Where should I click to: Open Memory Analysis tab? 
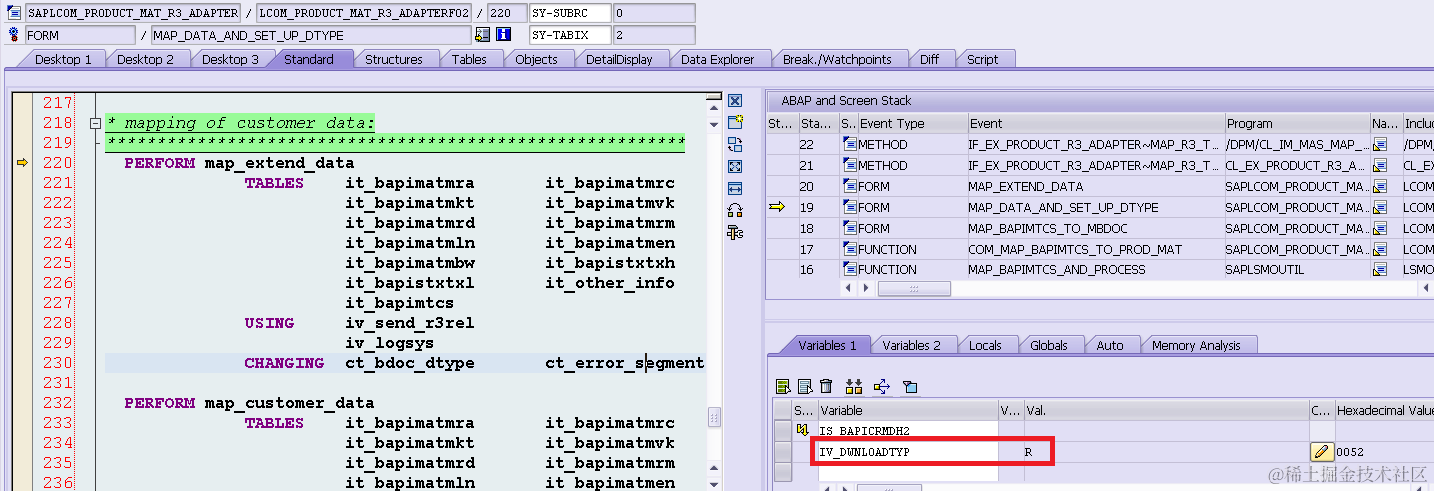(x=1196, y=345)
